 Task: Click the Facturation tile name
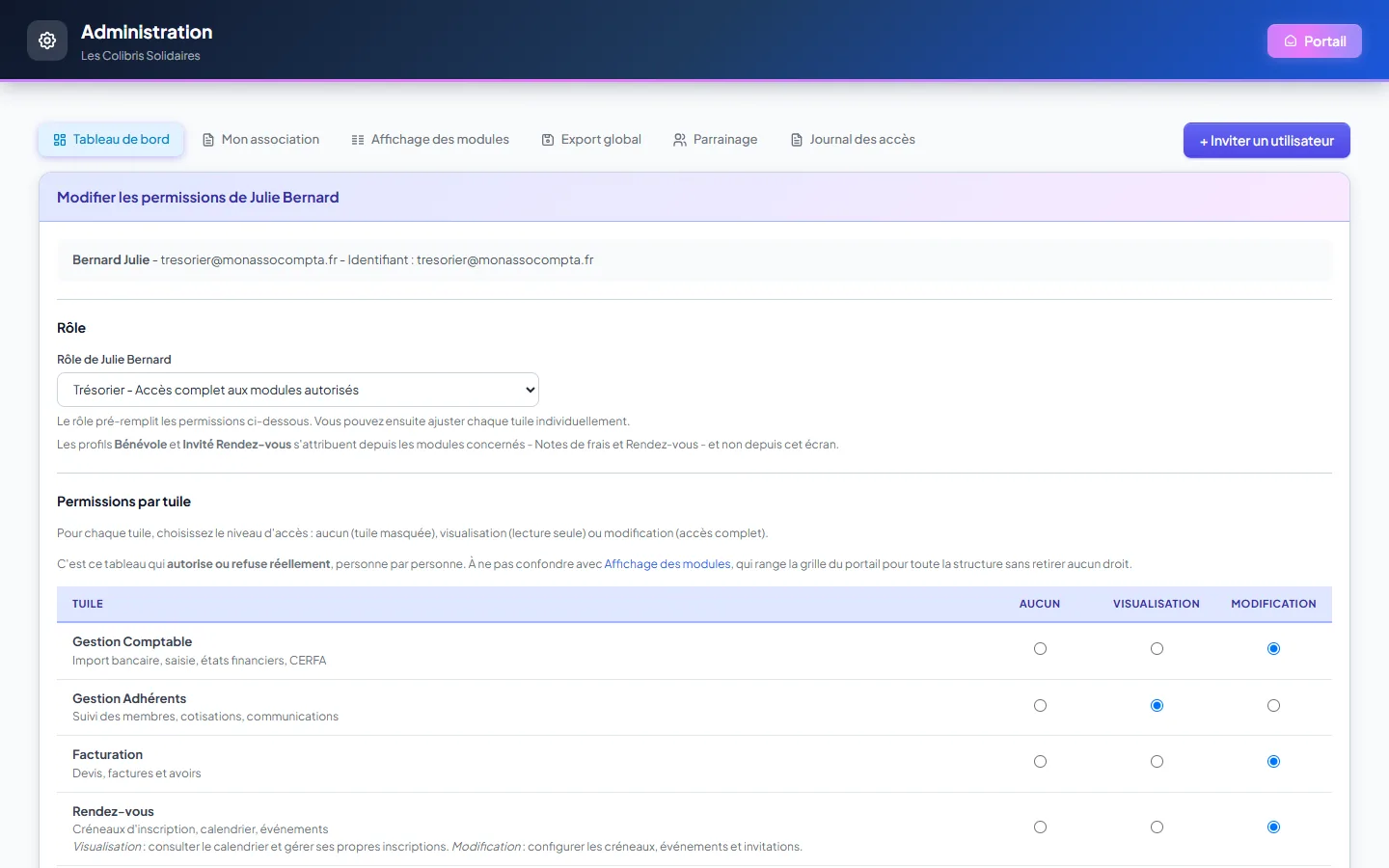tap(107, 755)
